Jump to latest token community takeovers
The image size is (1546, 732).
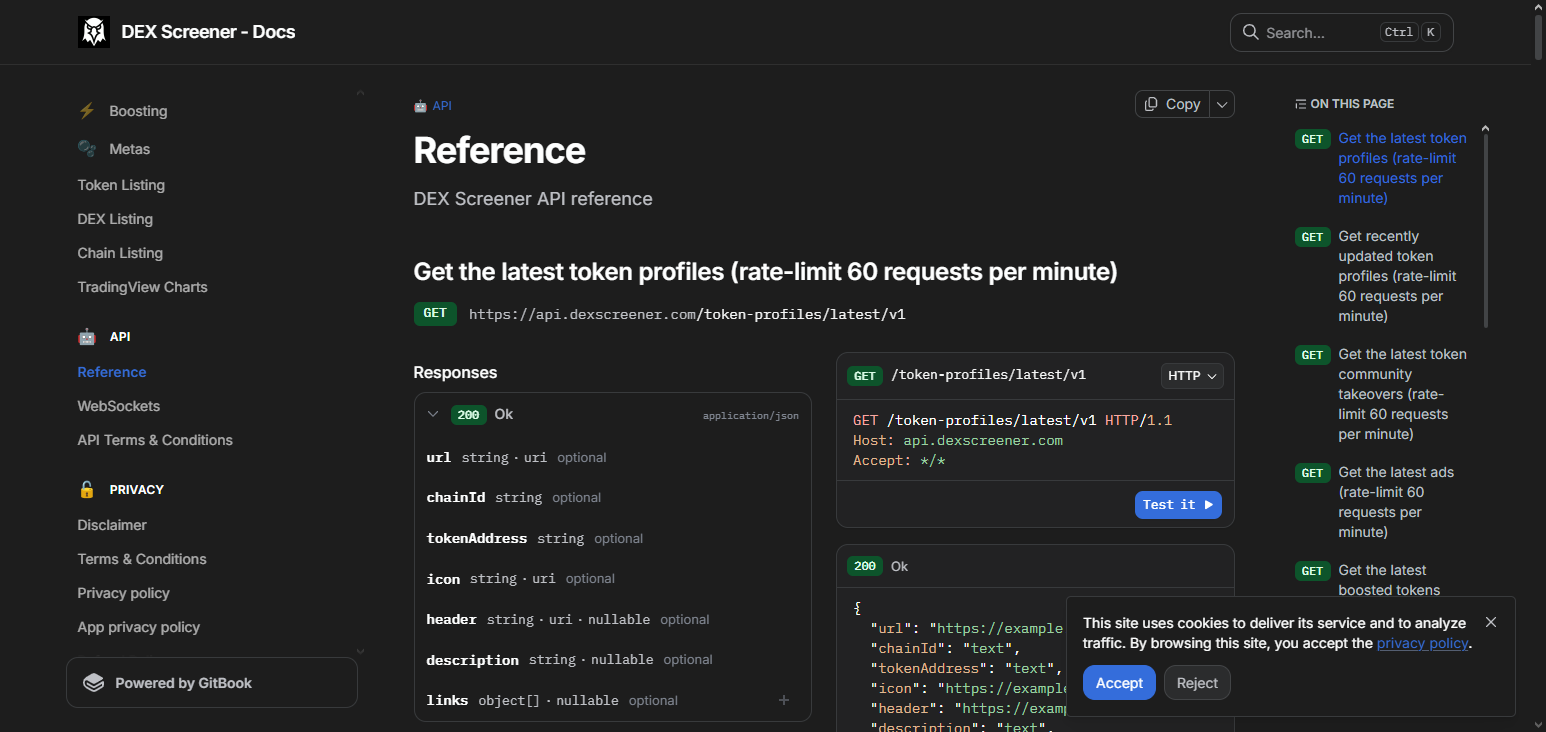coord(1402,394)
